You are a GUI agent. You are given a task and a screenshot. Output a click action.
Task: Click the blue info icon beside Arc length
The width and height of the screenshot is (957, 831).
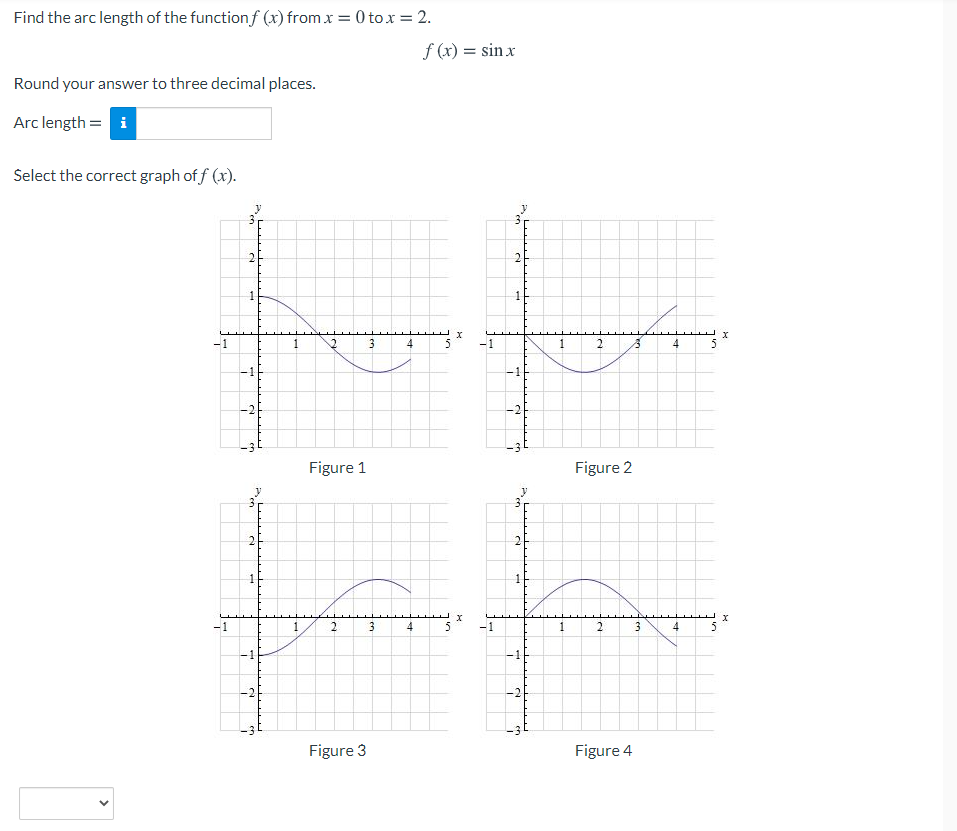point(122,123)
